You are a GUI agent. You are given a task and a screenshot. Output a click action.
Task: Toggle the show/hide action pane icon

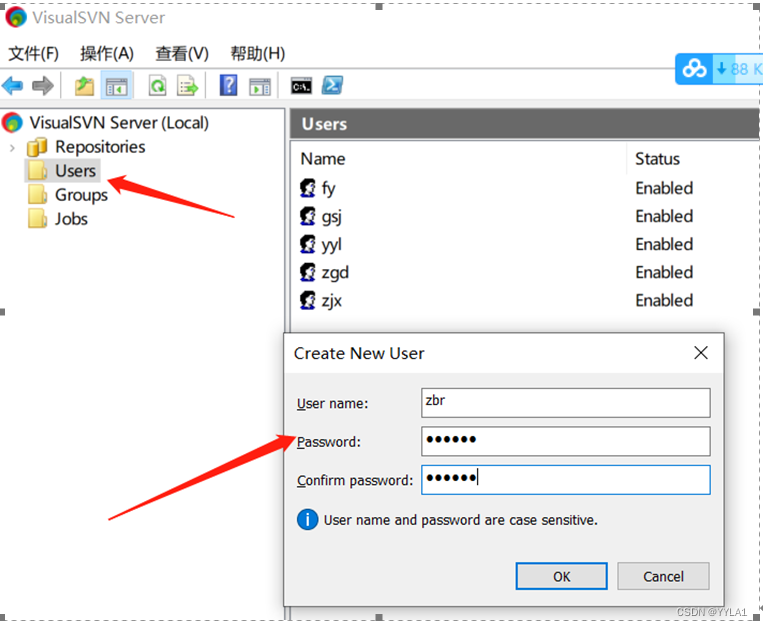pos(260,87)
